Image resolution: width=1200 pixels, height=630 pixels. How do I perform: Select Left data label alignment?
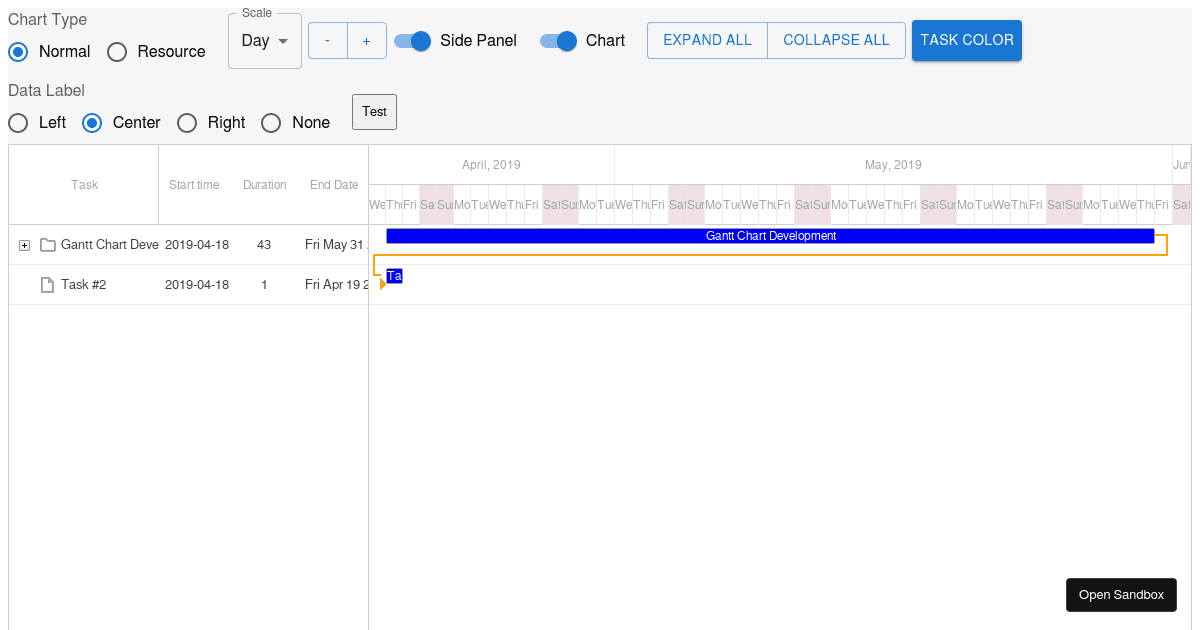pos(18,123)
